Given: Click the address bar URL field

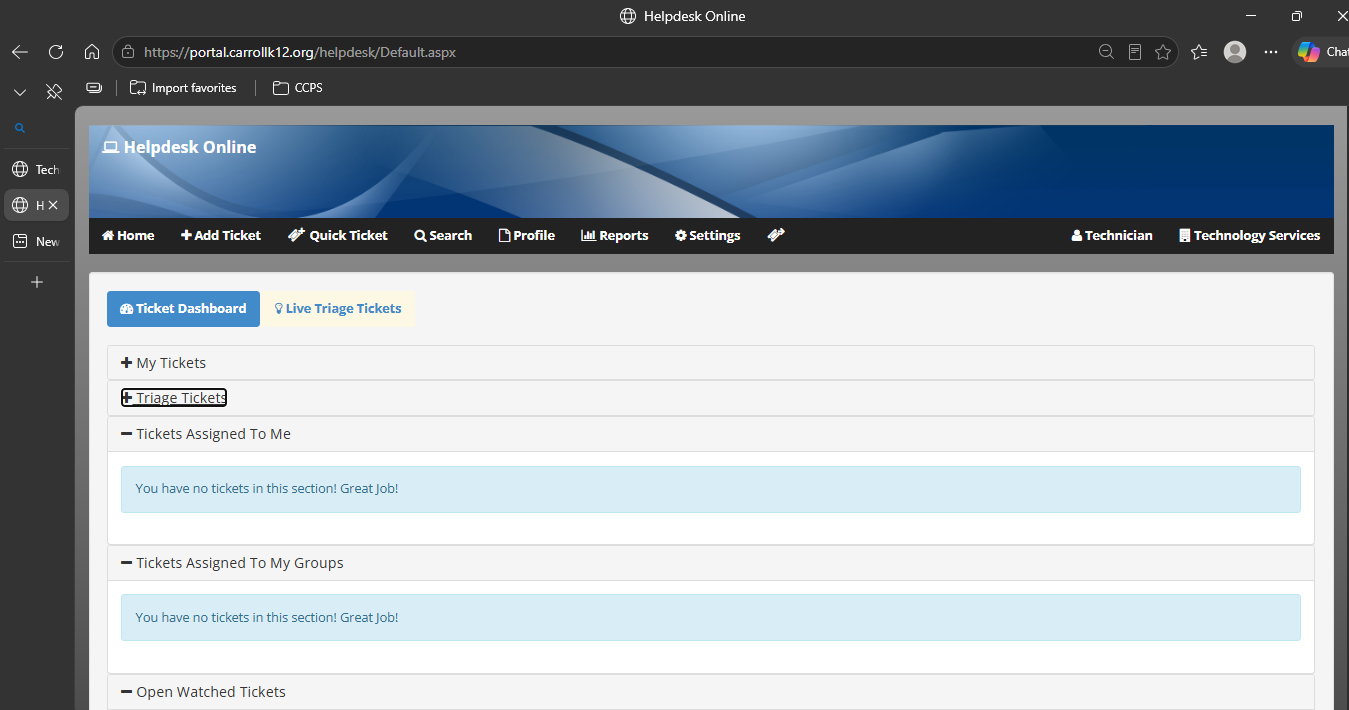Looking at the screenshot, I should tap(600, 52).
